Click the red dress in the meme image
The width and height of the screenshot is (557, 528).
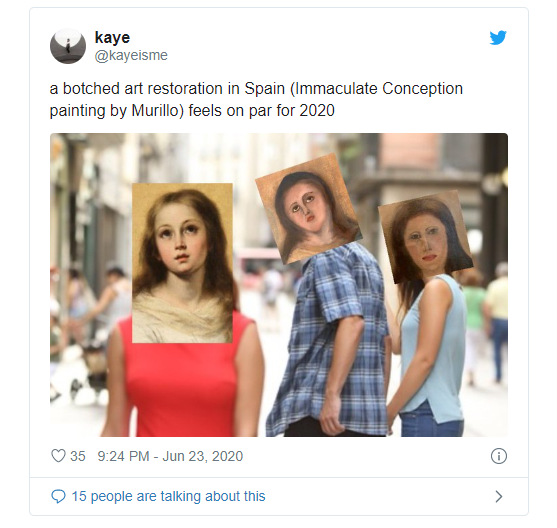pos(181,387)
